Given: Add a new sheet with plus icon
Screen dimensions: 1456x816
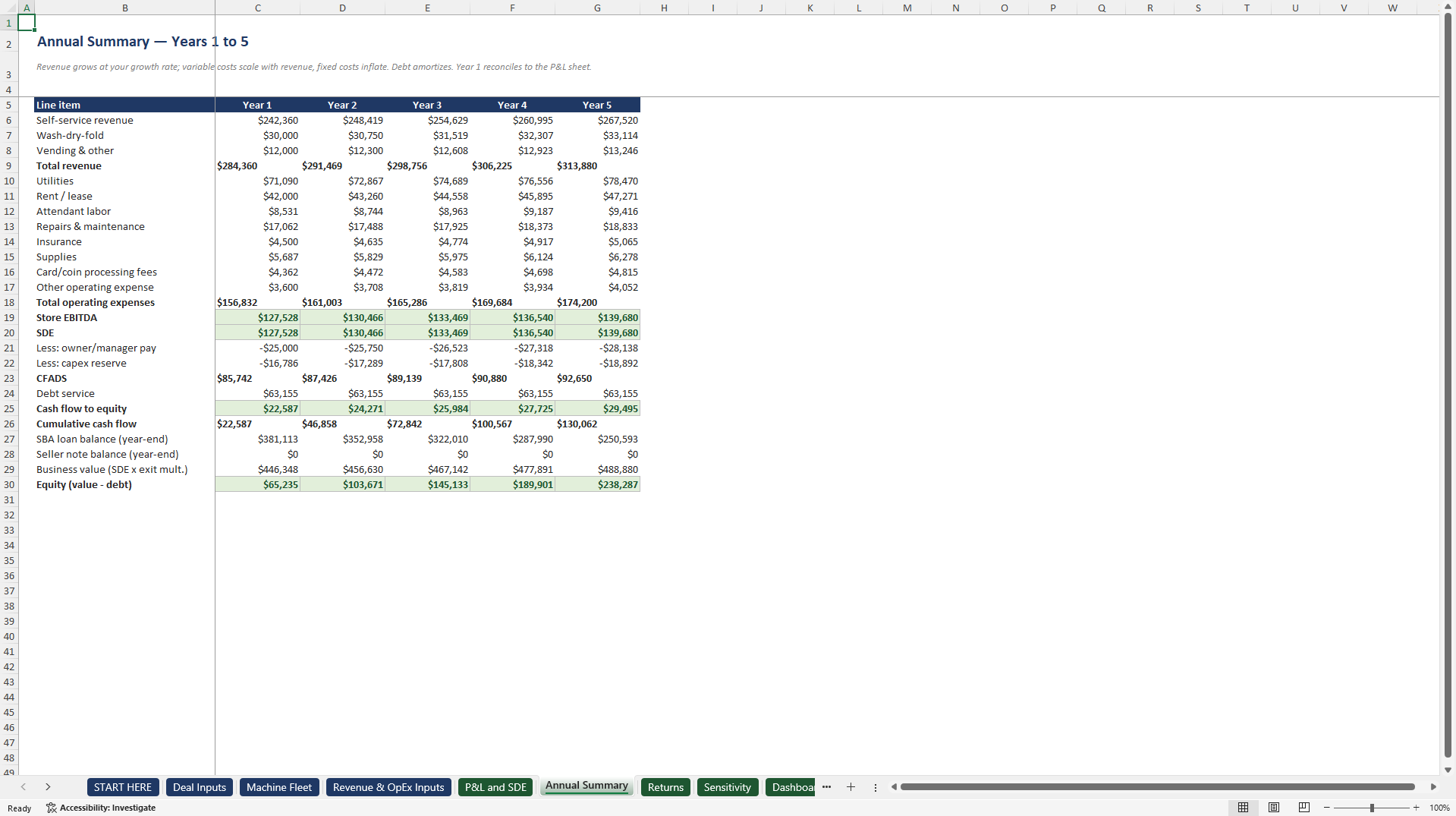Looking at the screenshot, I should pos(851,787).
